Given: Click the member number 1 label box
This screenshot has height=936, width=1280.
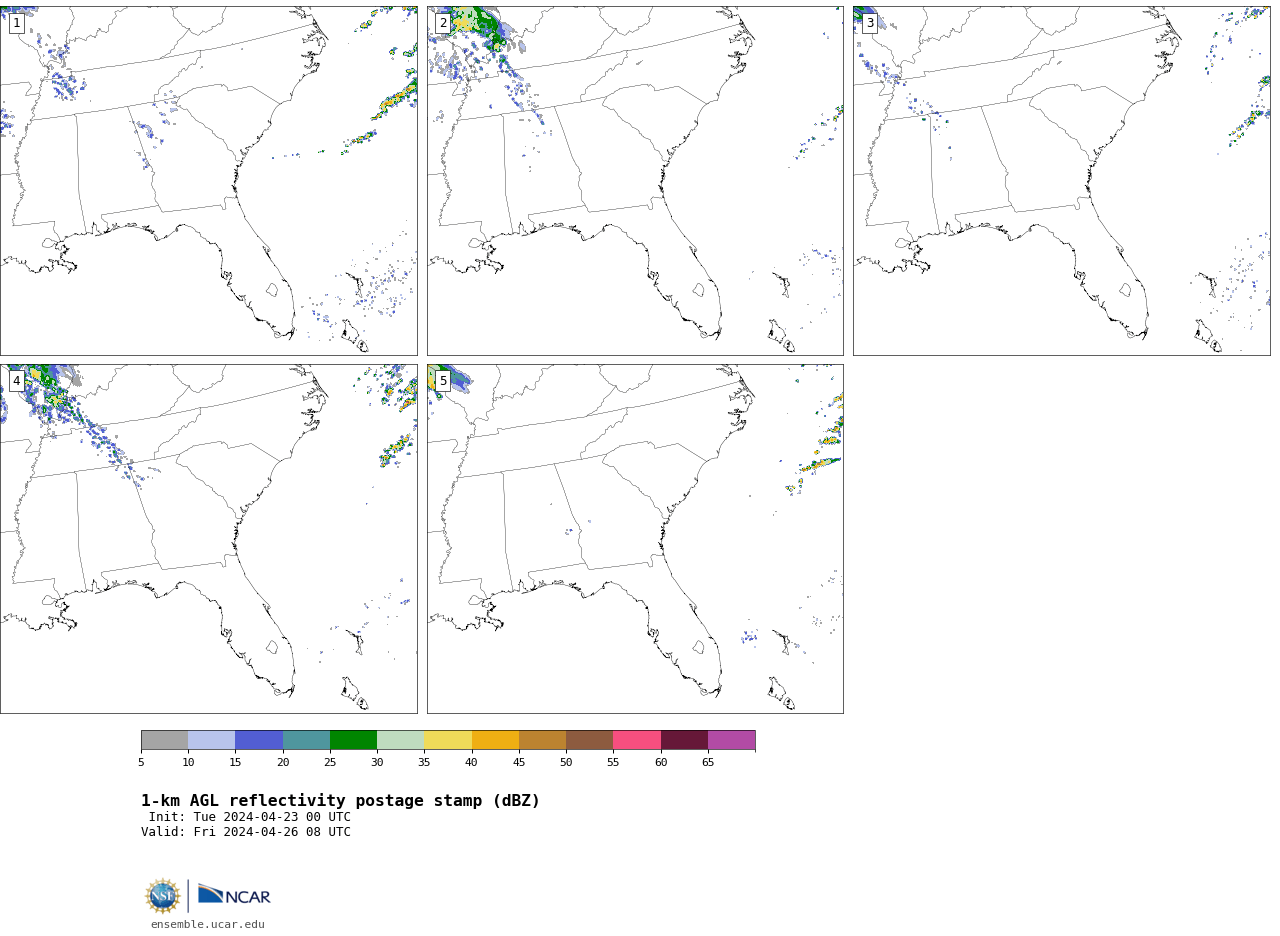Looking at the screenshot, I should [16, 23].
